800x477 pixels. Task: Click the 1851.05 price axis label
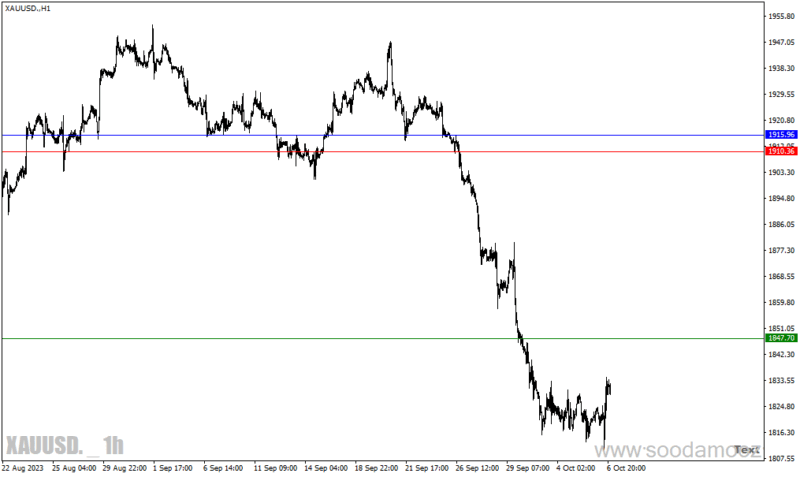(782, 329)
